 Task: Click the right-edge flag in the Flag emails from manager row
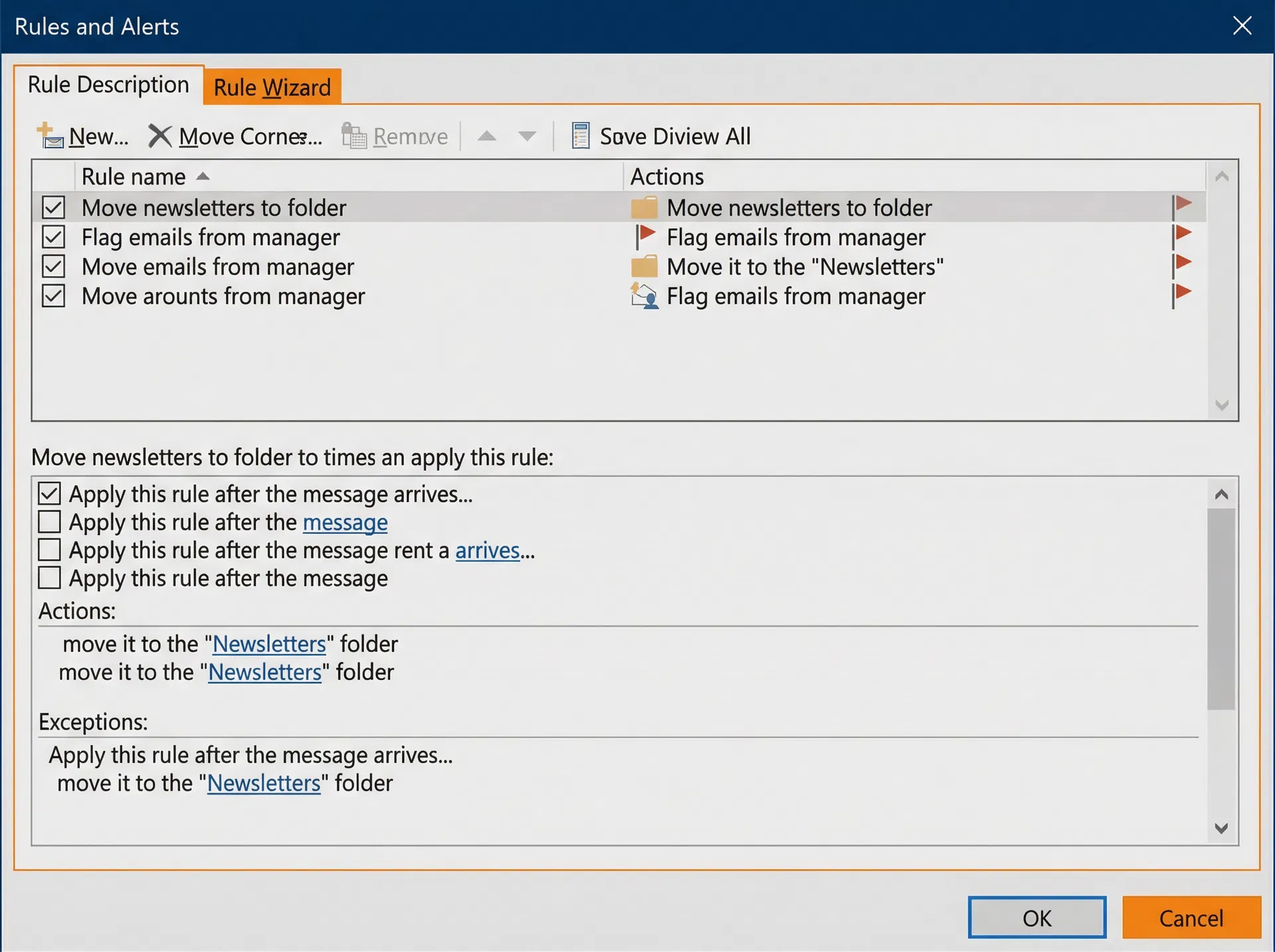1182,236
